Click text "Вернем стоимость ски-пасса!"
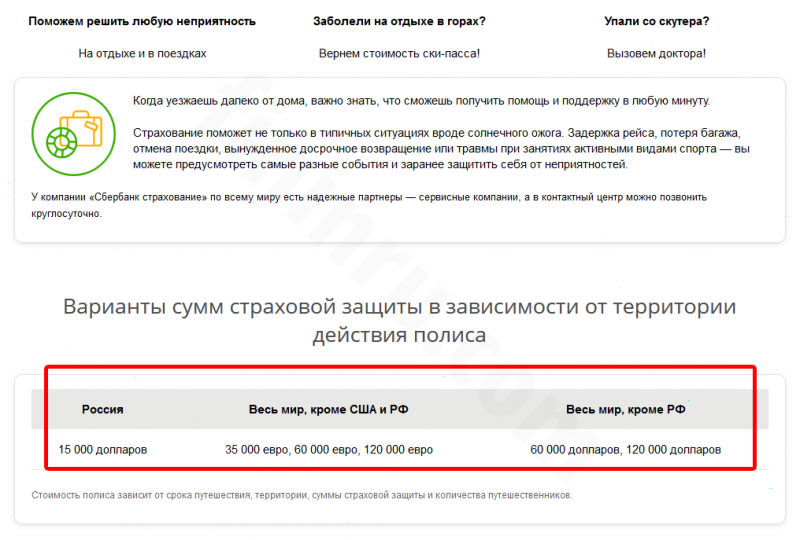 coord(399,54)
